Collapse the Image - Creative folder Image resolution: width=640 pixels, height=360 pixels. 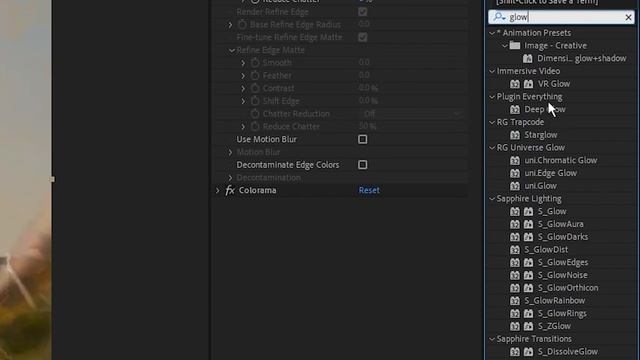coord(505,46)
